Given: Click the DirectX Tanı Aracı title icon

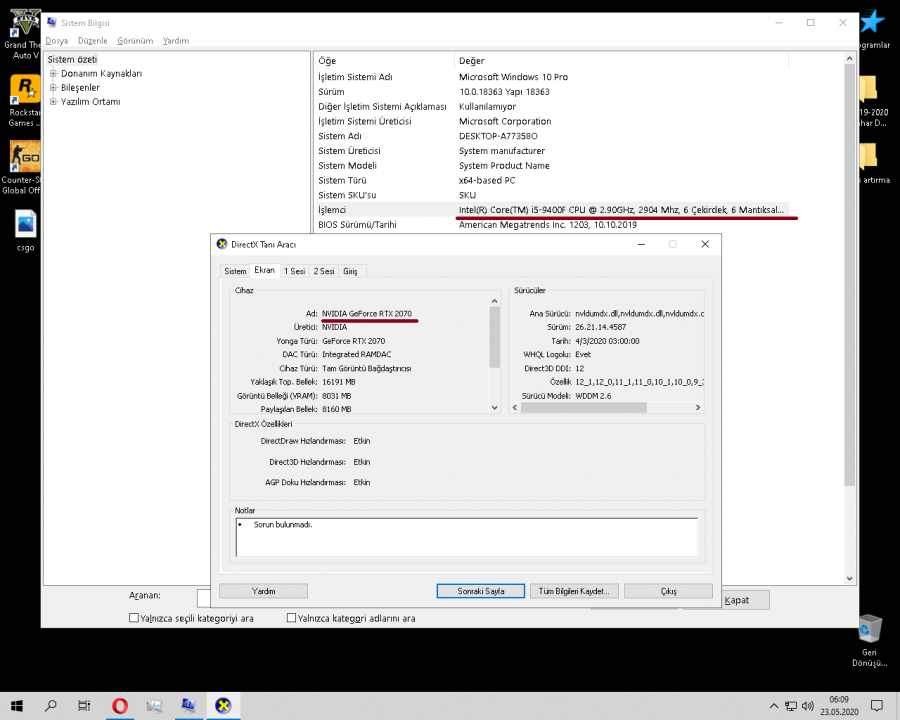Looking at the screenshot, I should point(222,244).
